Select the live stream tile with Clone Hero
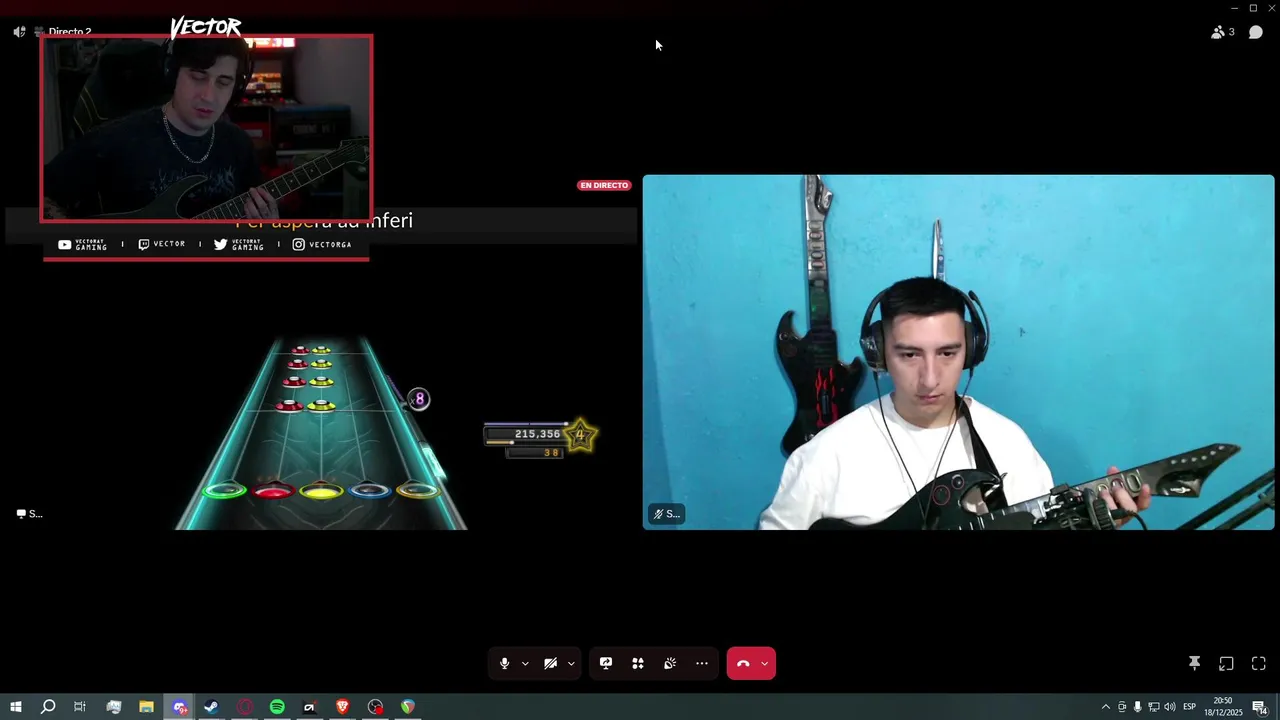The width and height of the screenshot is (1280, 720). click(x=321, y=352)
